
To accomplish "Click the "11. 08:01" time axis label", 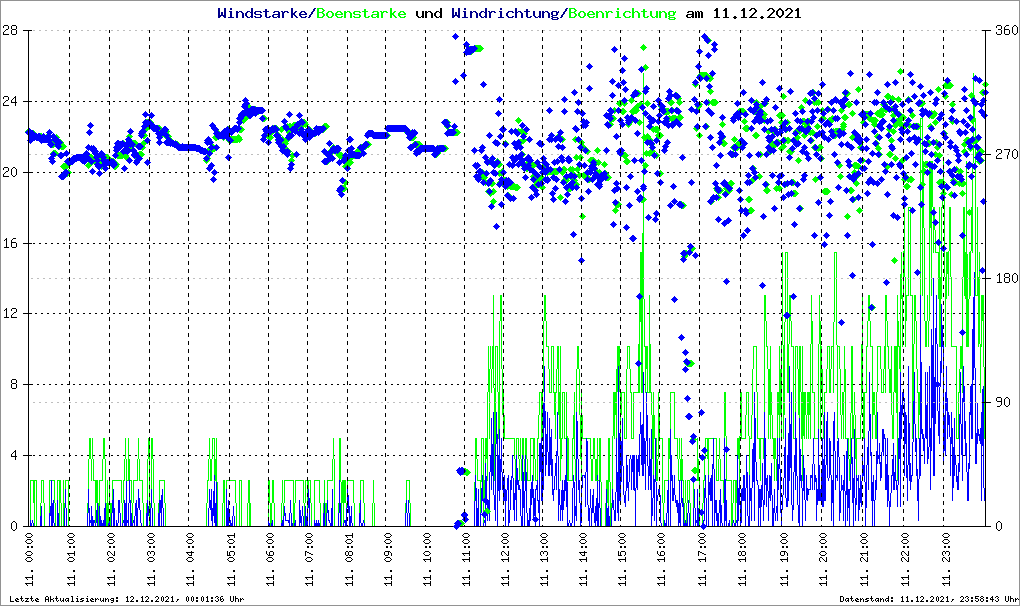I will (x=349, y=560).
